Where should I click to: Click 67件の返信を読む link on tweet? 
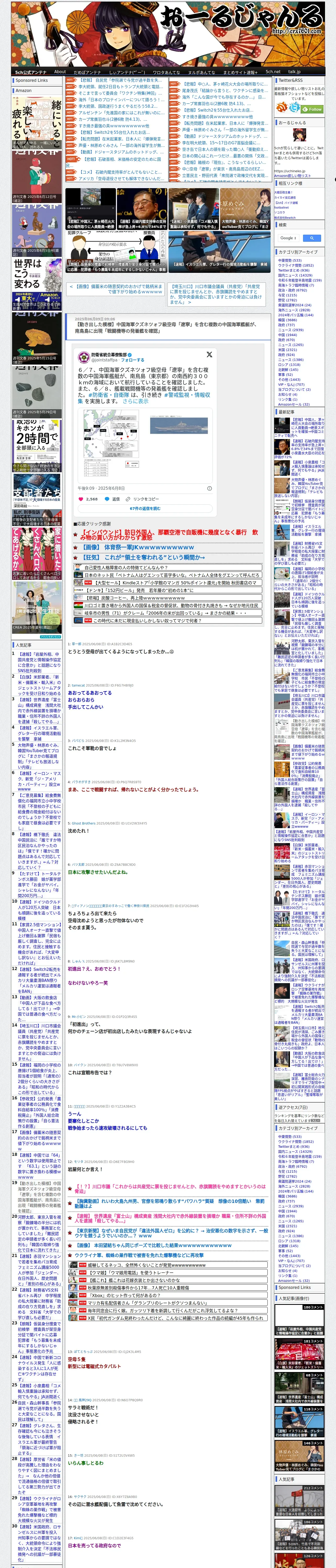point(145,508)
